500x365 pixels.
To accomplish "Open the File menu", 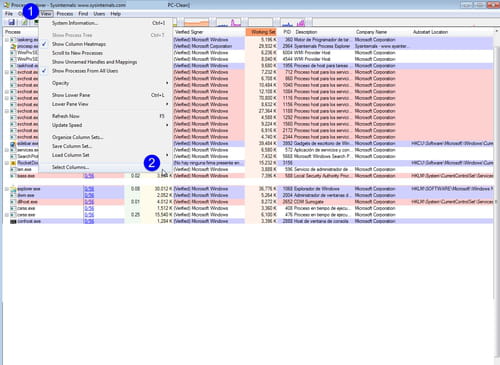I will pos(9,14).
